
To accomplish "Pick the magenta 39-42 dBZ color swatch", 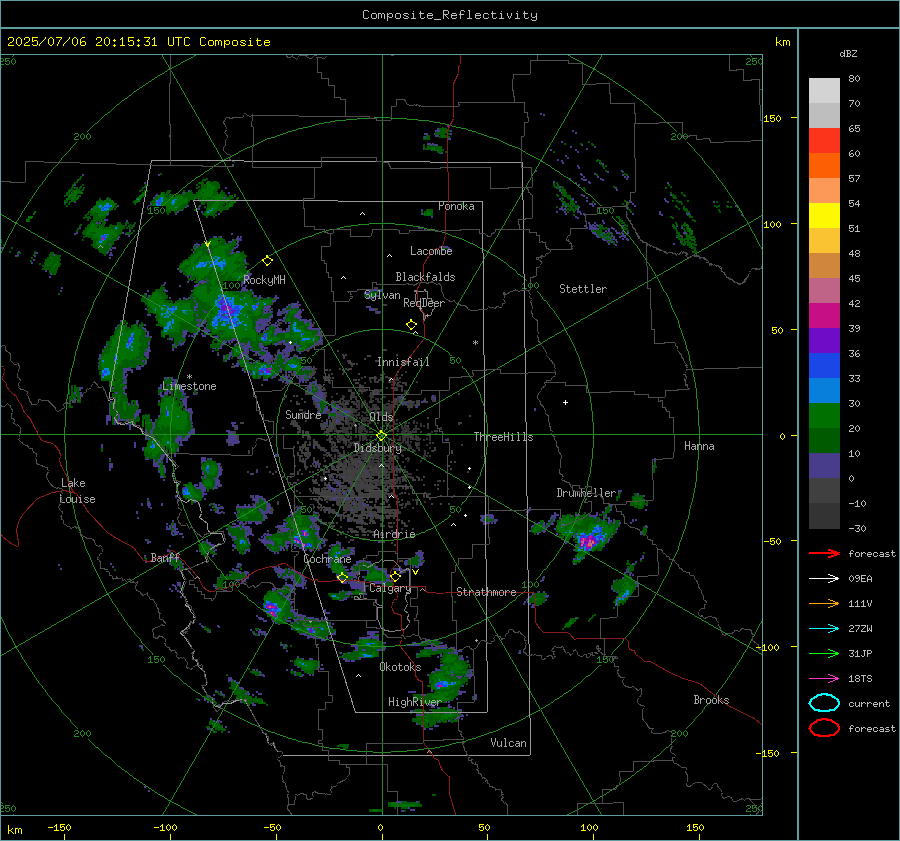I will (x=824, y=316).
